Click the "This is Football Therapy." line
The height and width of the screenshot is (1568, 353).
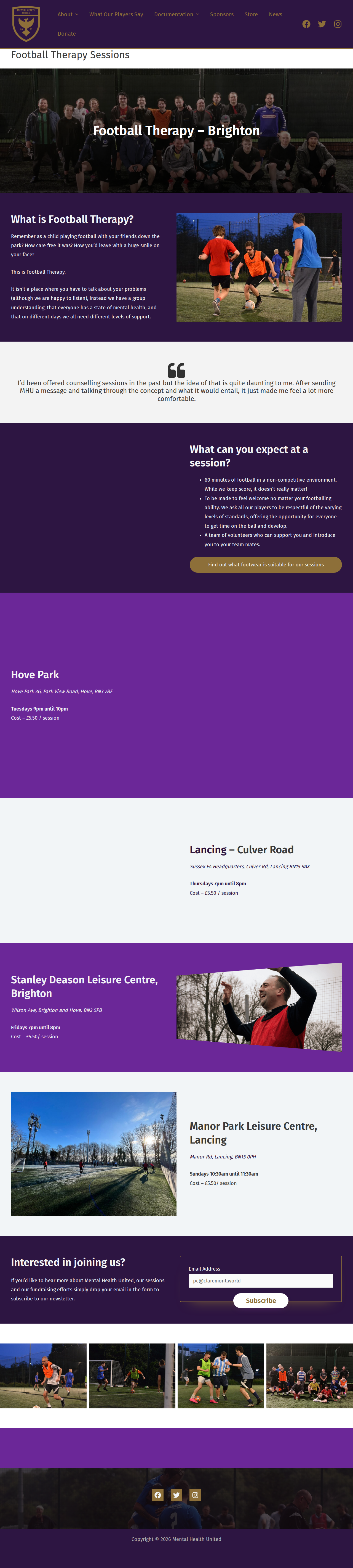[38, 272]
